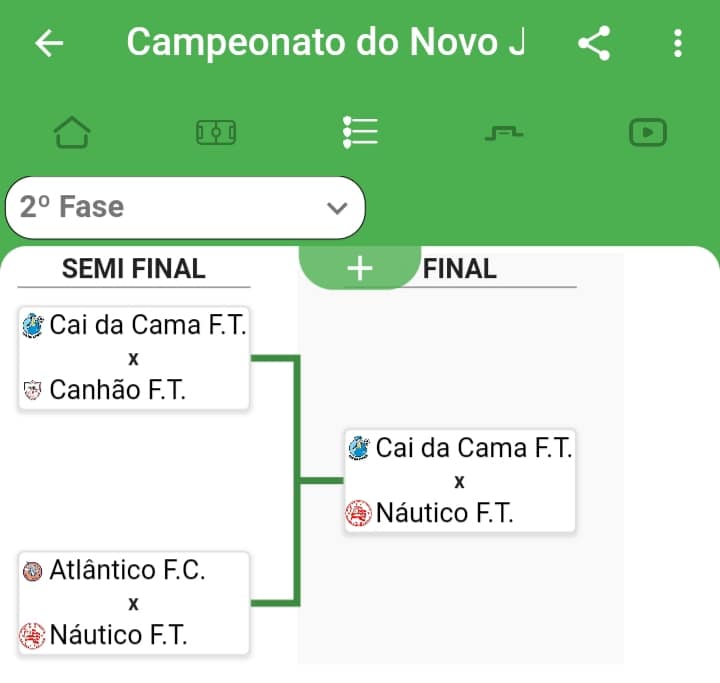Viewport: 720px width, 683px height.
Task: Open the soccer field matches tab
Action: pyautogui.click(x=216, y=132)
